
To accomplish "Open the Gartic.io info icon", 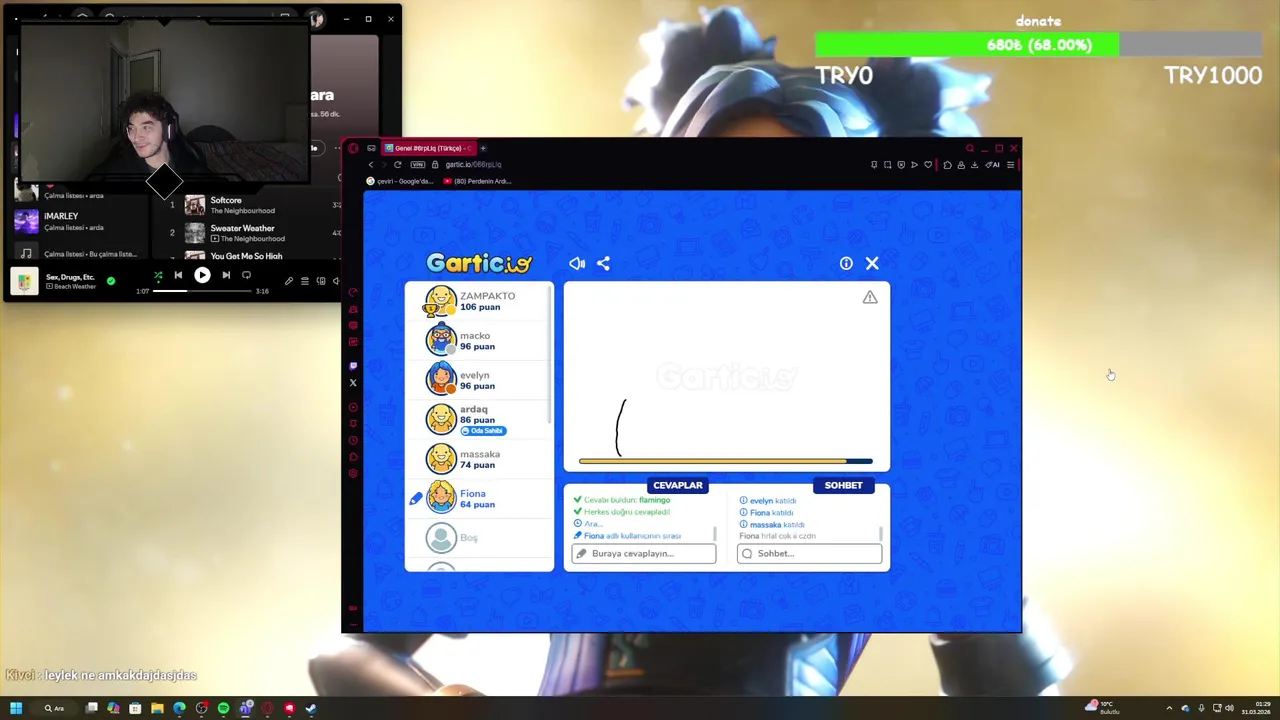I will (x=846, y=263).
